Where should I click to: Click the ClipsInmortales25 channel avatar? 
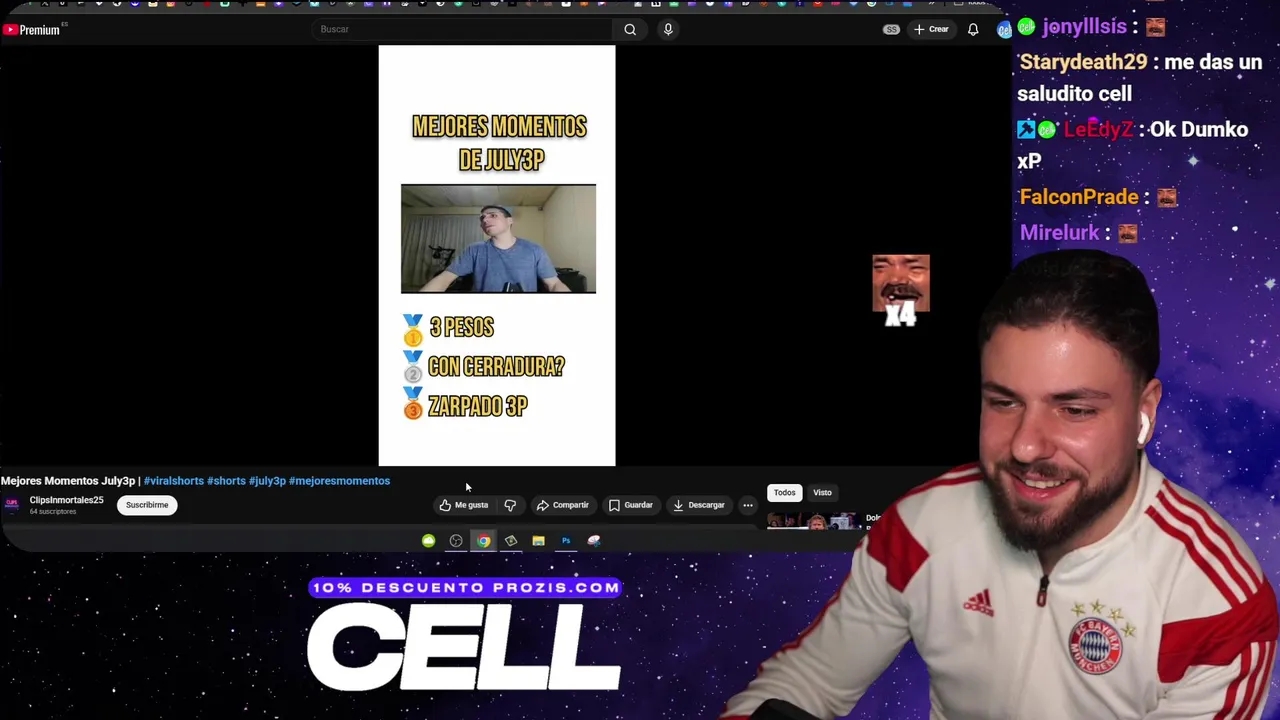pos(12,504)
